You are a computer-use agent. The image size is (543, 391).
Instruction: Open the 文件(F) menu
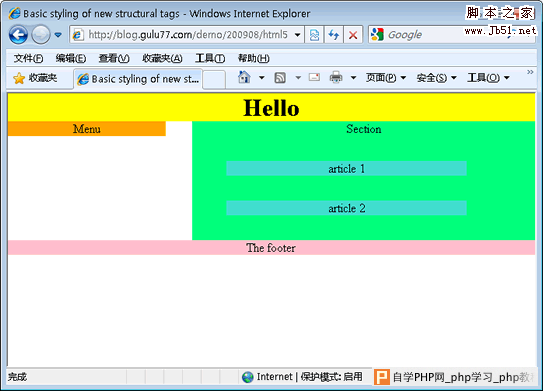coord(28,58)
